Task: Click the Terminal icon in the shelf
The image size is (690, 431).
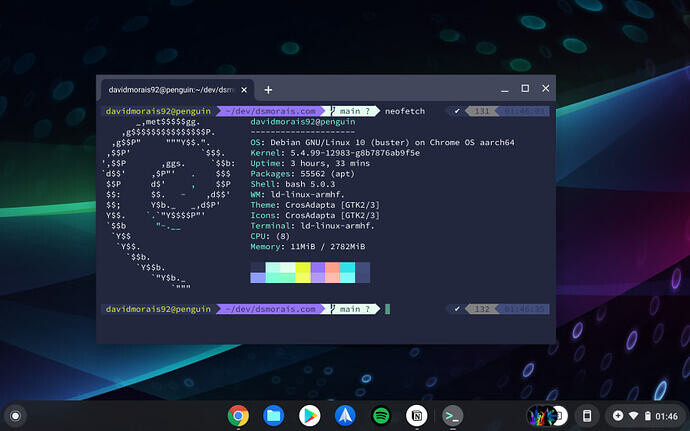Action: click(452, 416)
